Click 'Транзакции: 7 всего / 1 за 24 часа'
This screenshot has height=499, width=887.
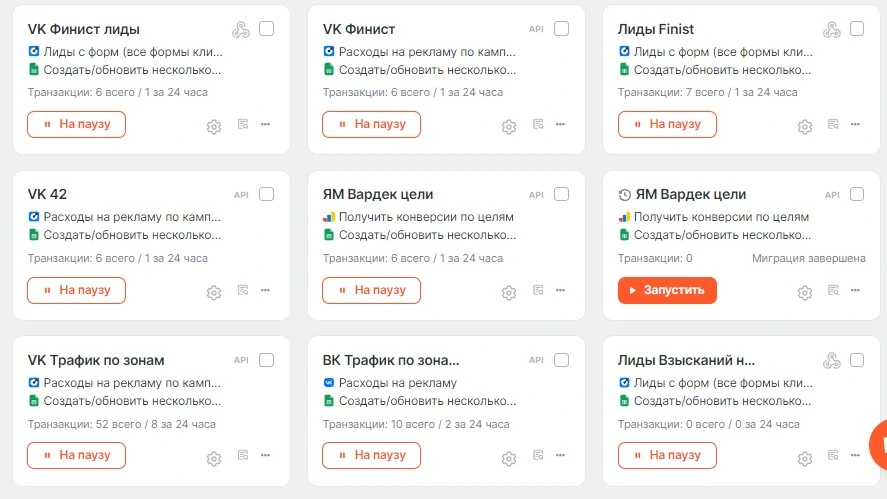pos(708,92)
